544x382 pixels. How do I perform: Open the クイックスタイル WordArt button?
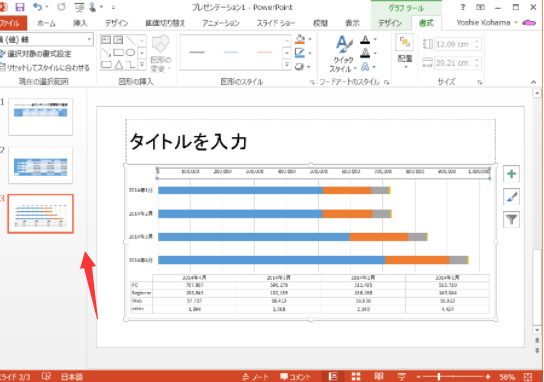tap(343, 54)
